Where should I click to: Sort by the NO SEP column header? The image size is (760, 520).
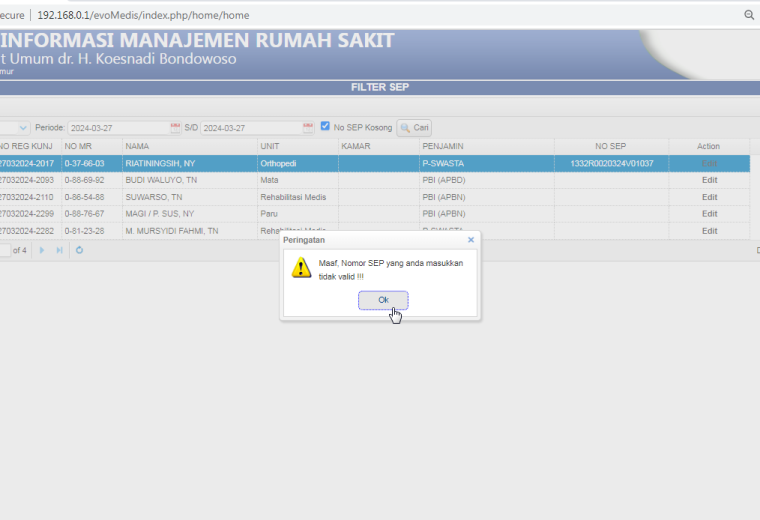(x=611, y=146)
